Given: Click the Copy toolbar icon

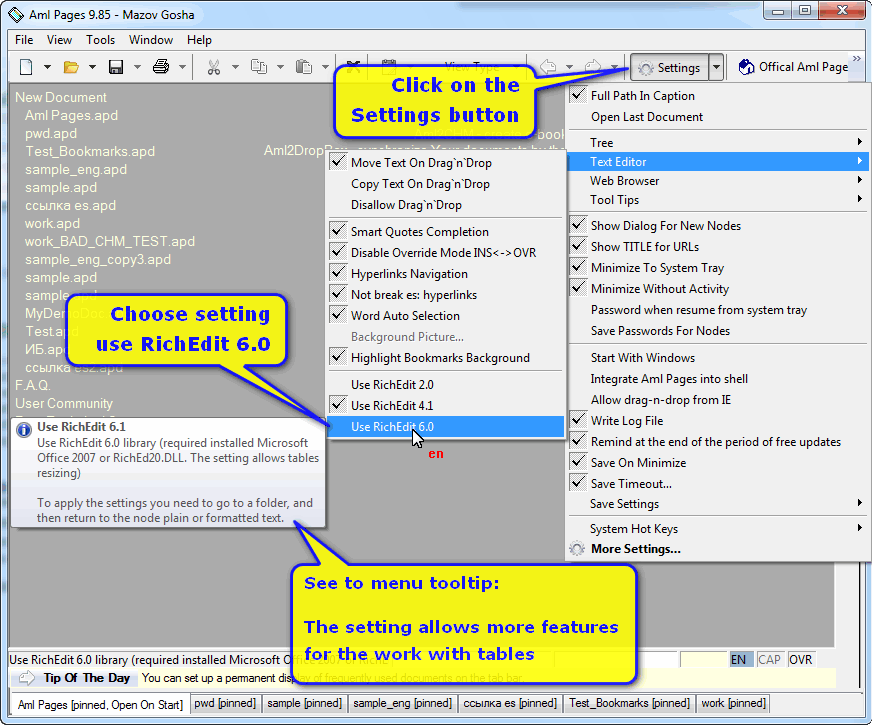Looking at the screenshot, I should click(259, 67).
